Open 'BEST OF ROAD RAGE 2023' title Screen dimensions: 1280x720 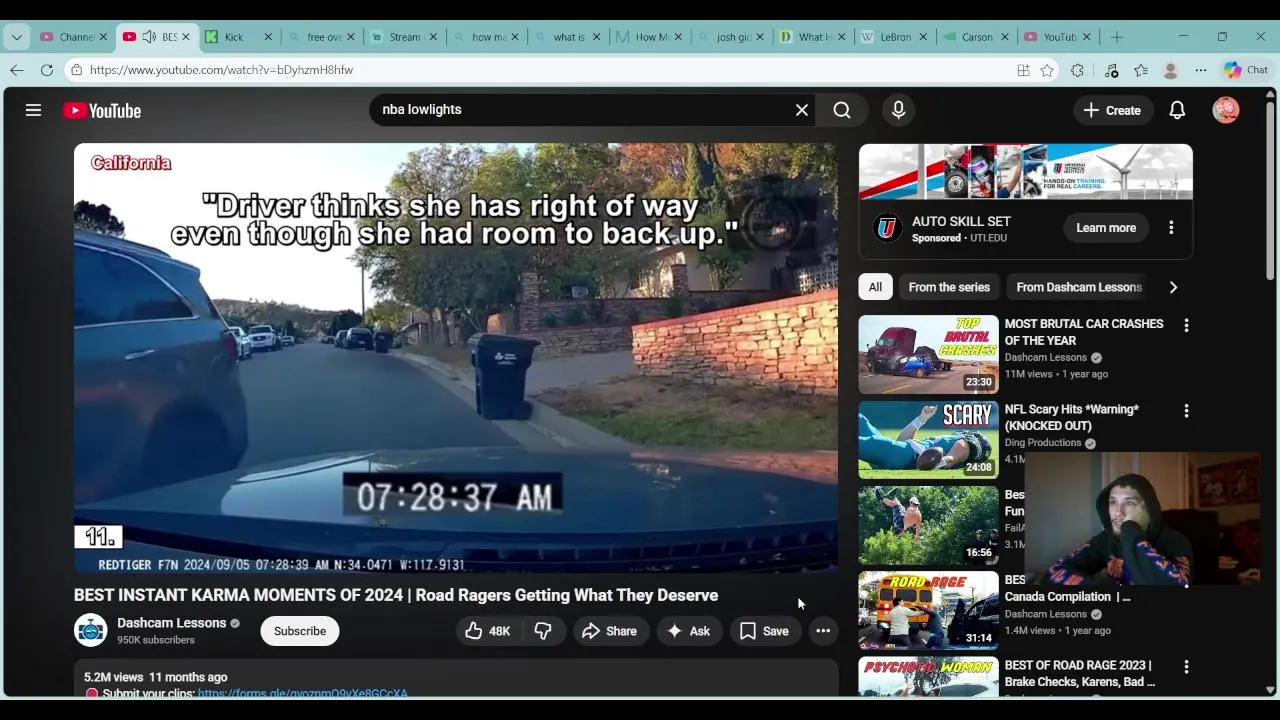pyautogui.click(x=1080, y=673)
